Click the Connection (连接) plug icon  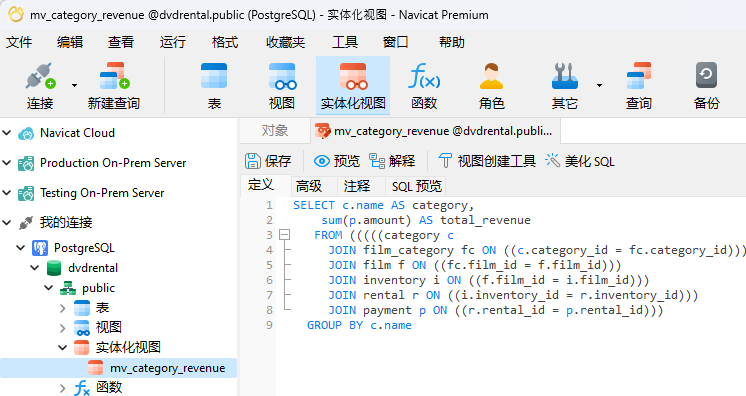coord(40,76)
